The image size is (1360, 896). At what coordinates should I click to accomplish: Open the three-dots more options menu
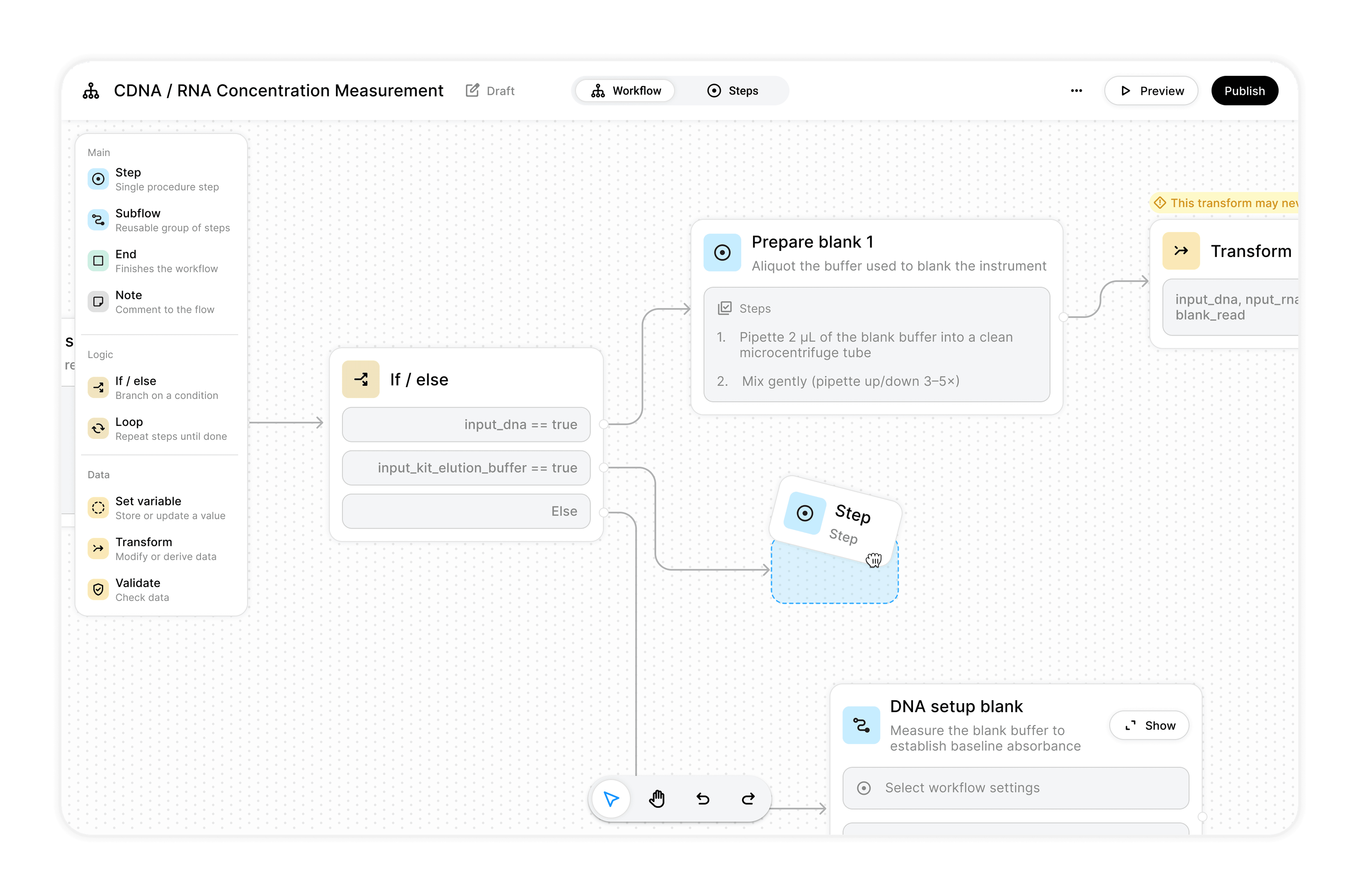click(x=1076, y=91)
